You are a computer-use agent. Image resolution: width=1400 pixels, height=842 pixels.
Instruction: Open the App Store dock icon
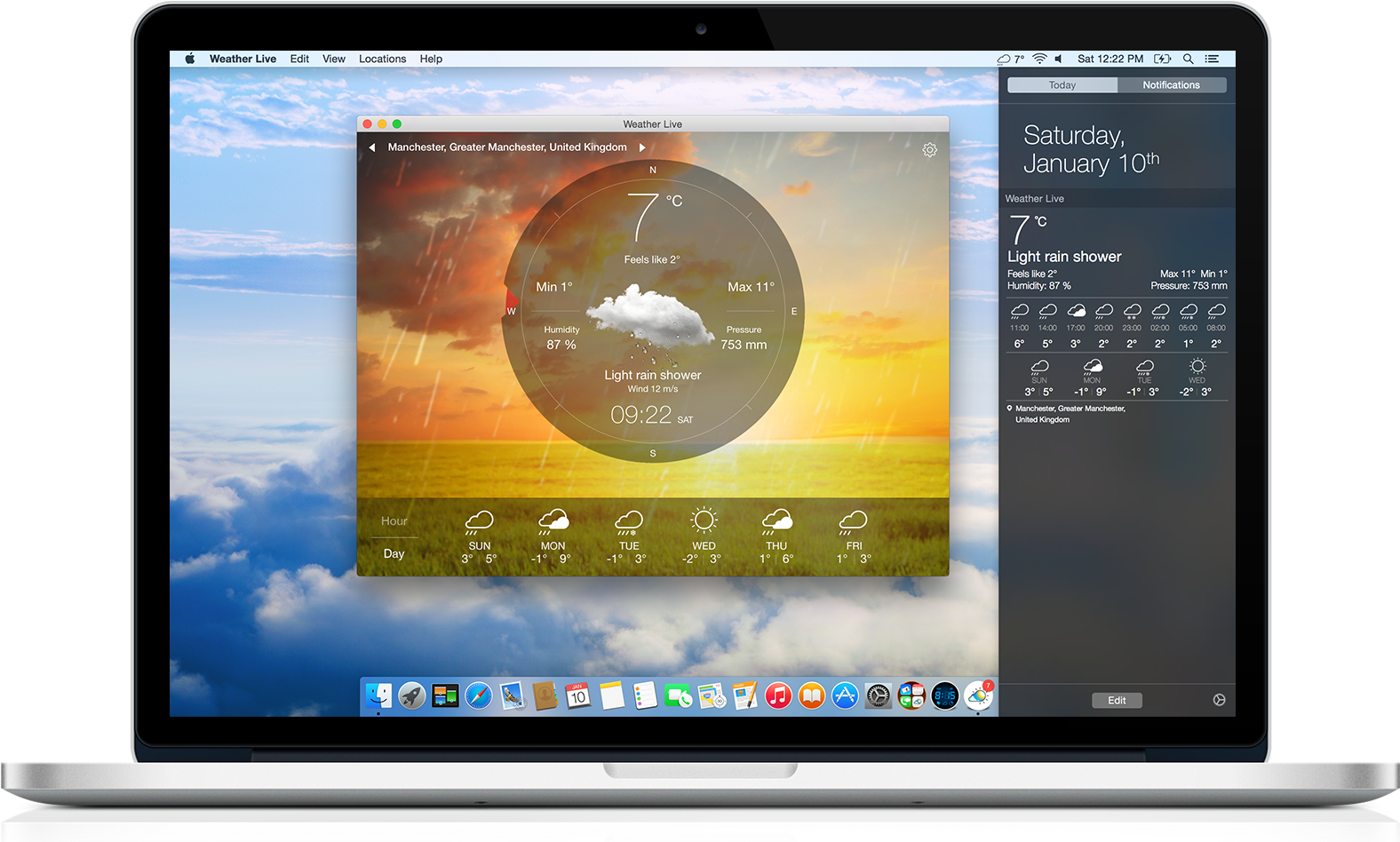pos(845,696)
